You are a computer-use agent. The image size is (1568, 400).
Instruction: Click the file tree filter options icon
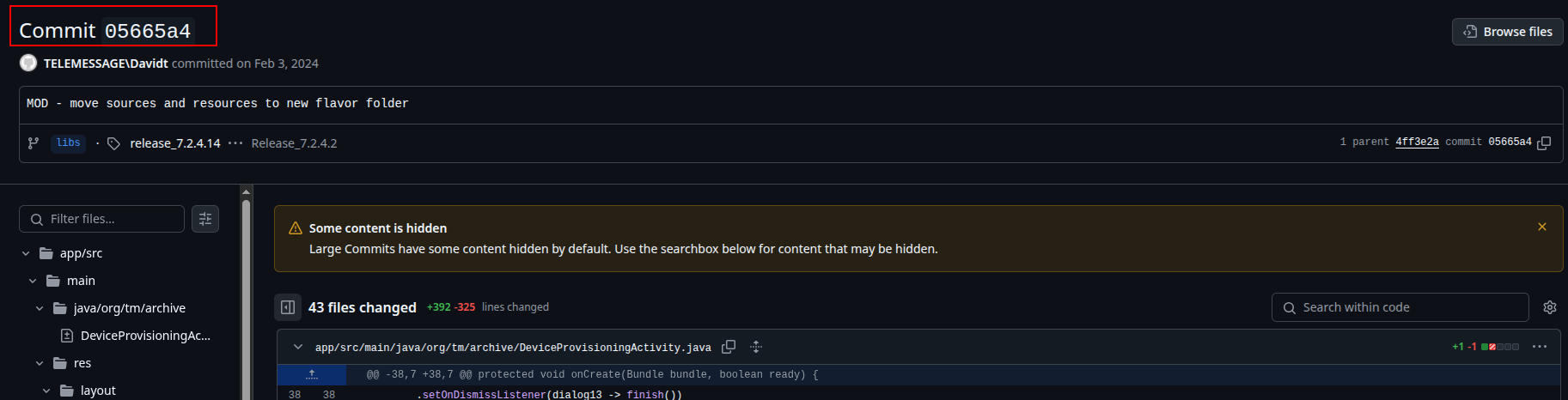205,219
